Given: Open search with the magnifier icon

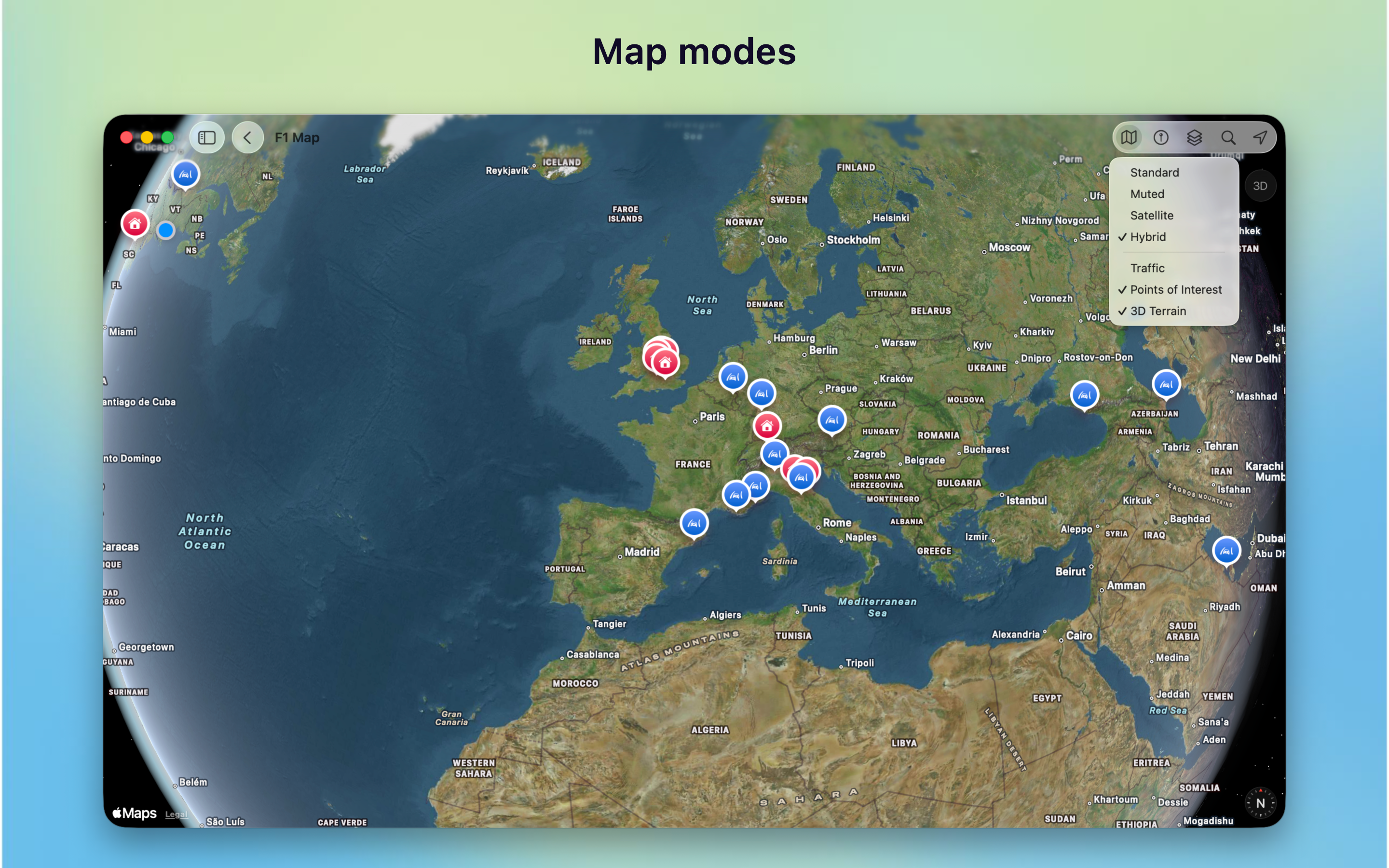Looking at the screenshot, I should [1228, 138].
